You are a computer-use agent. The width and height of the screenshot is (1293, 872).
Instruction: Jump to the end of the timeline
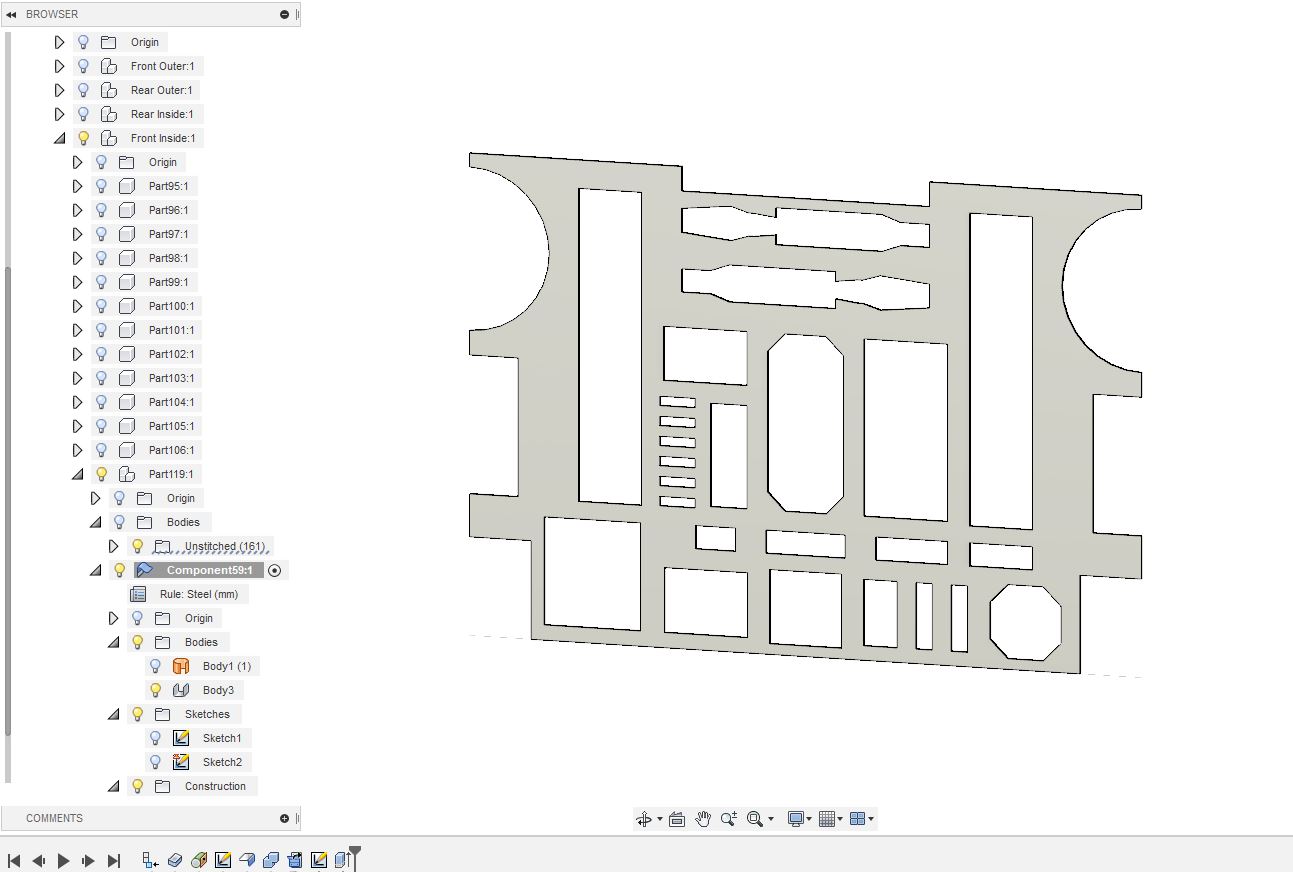(x=113, y=859)
